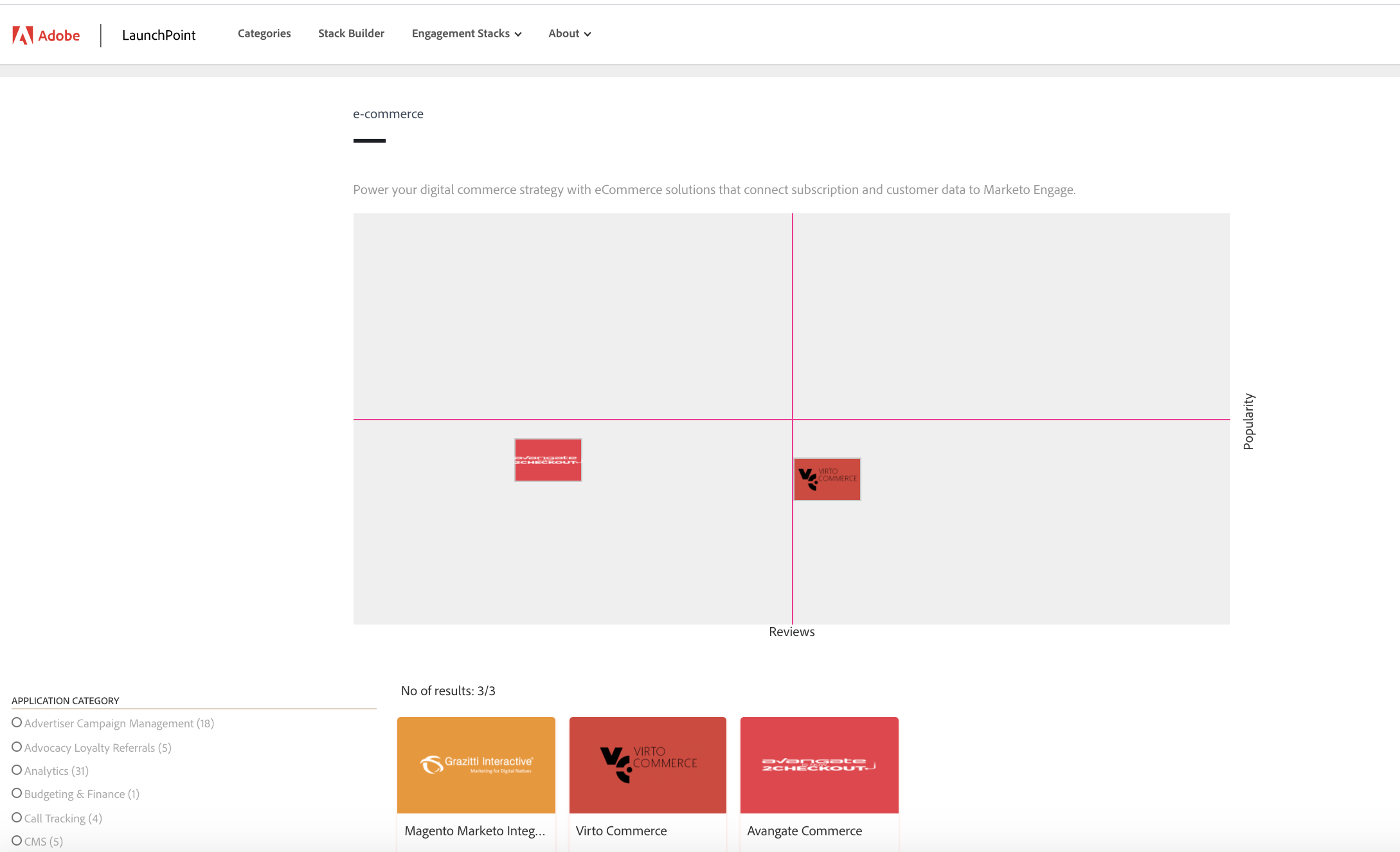
Task: Open the Grazitti Interactive card thumbnail
Action: (476, 765)
